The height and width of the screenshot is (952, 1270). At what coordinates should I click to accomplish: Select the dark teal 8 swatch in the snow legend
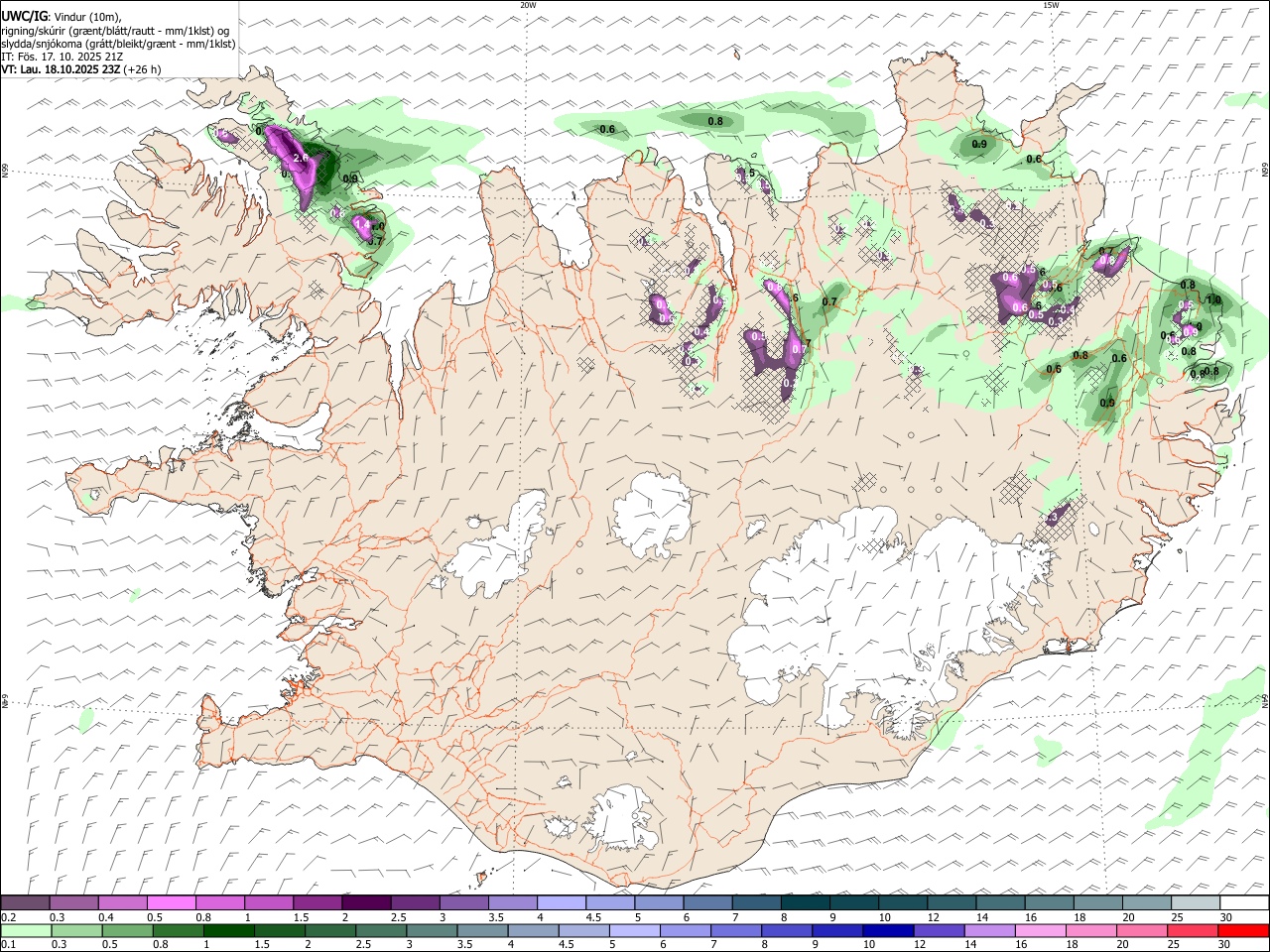806,902
